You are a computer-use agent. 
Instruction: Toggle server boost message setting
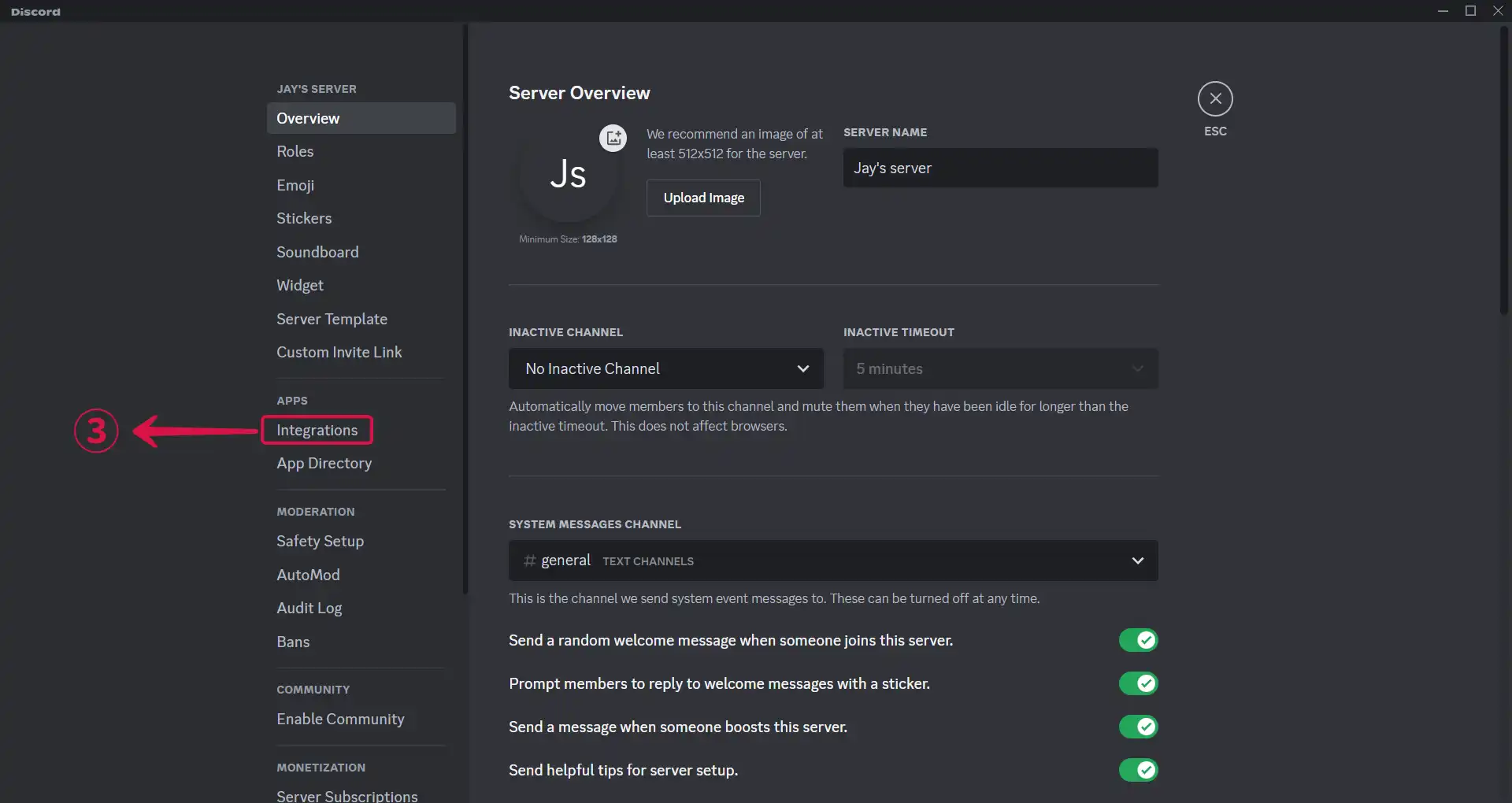click(x=1138, y=727)
